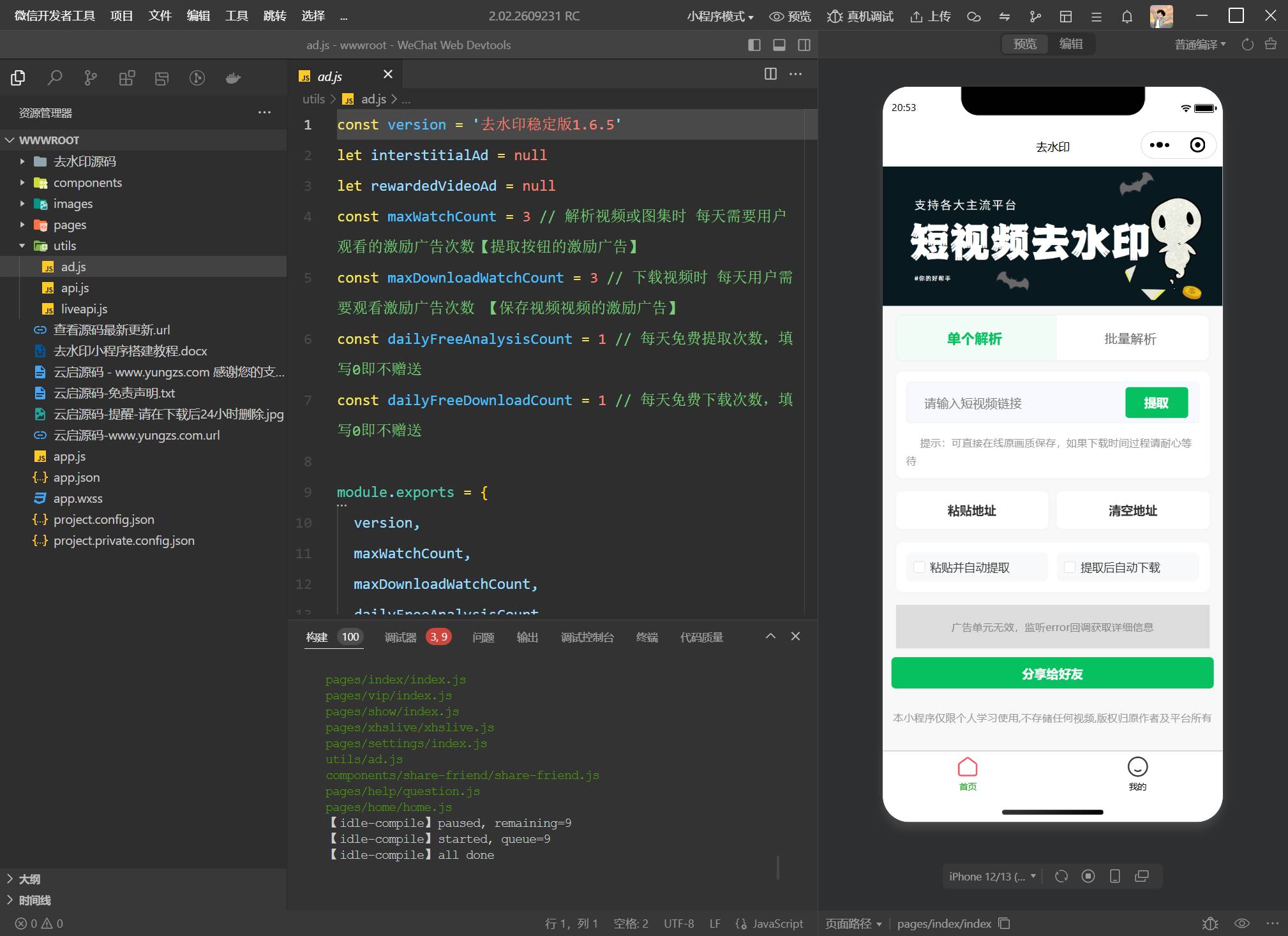Toggle the bottom panel layout icon
1288x936 pixels.
(779, 45)
